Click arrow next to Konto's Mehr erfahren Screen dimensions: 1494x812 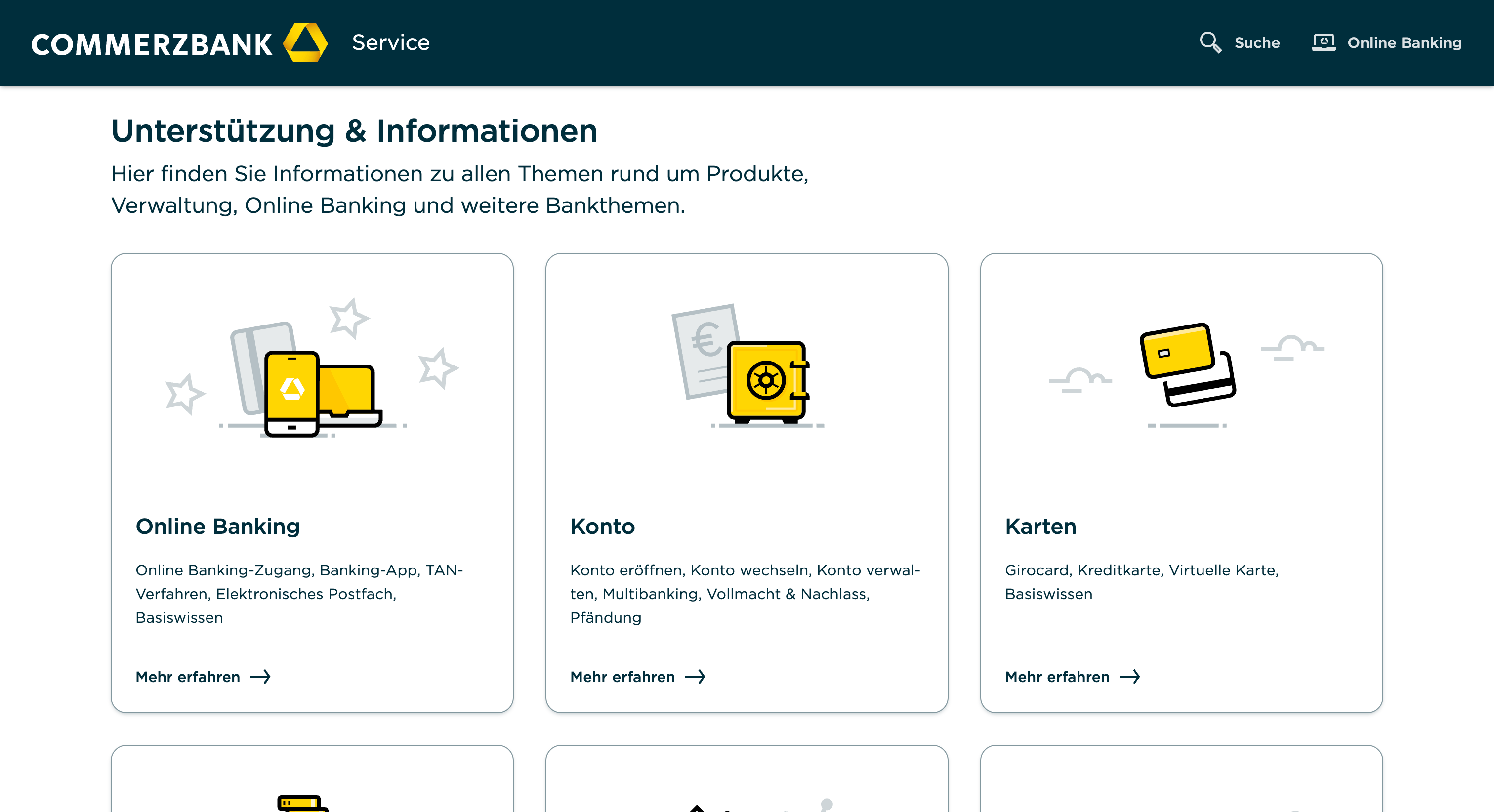[x=695, y=677]
